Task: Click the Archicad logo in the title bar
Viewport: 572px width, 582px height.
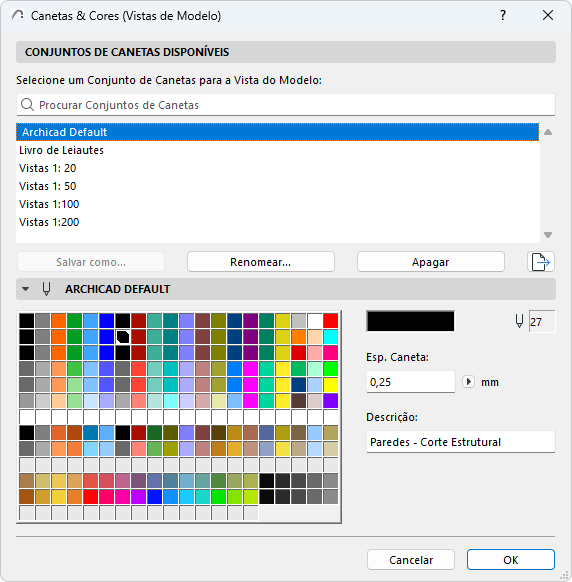Action: coord(17,16)
